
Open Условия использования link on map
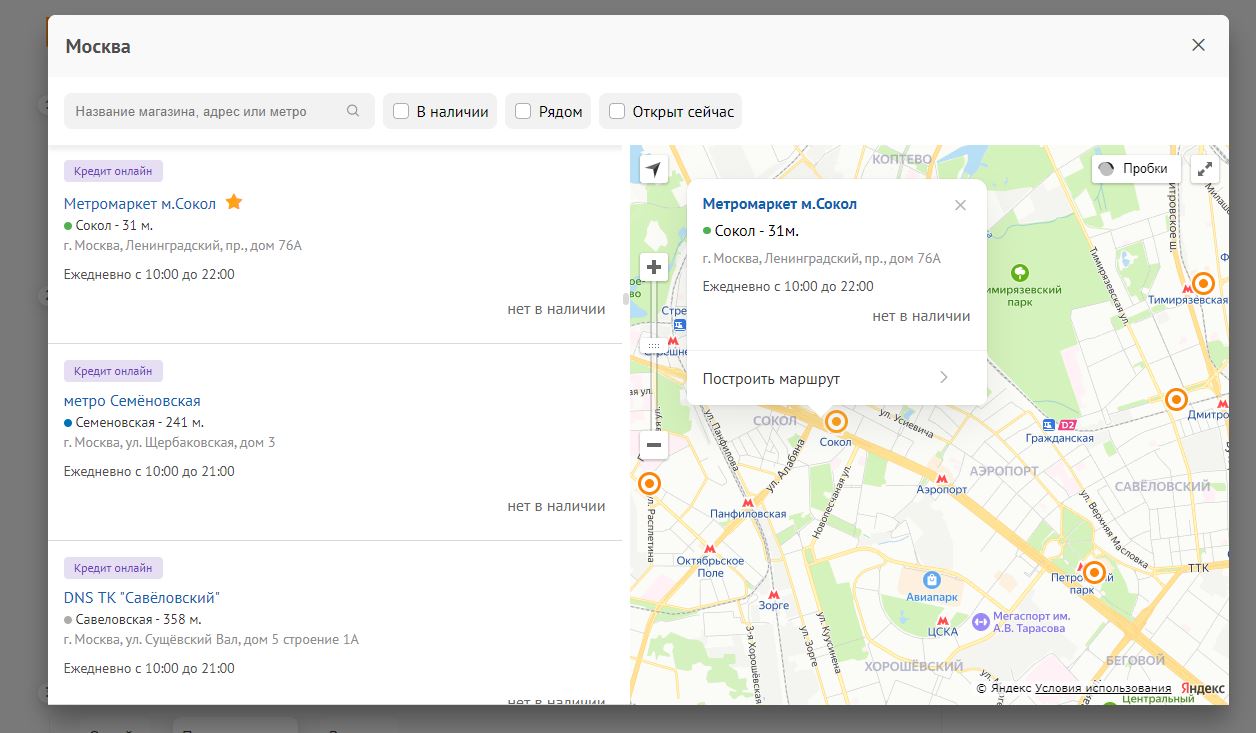pos(1103,688)
